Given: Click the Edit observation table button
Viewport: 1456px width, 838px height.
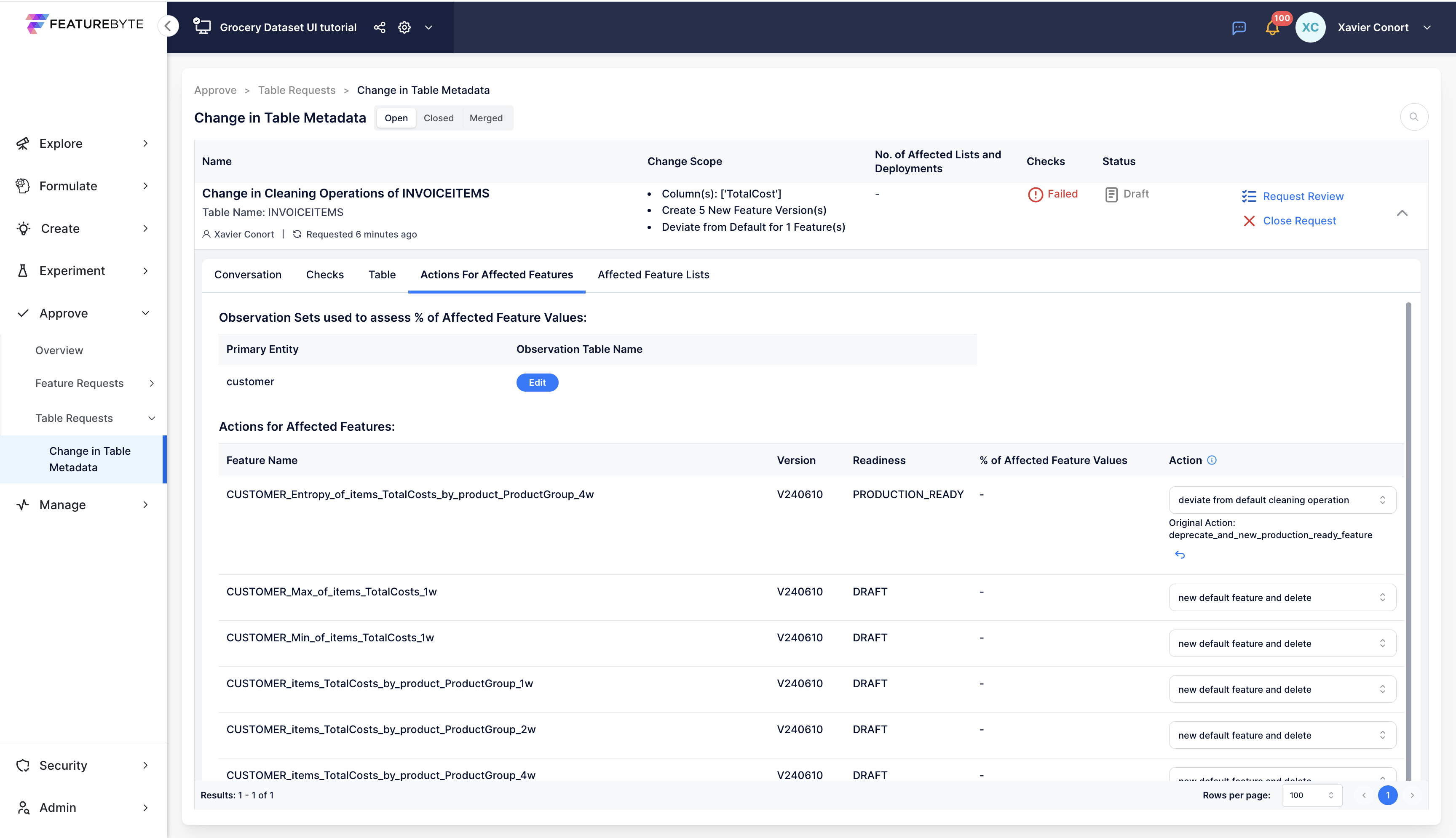Looking at the screenshot, I should point(537,382).
